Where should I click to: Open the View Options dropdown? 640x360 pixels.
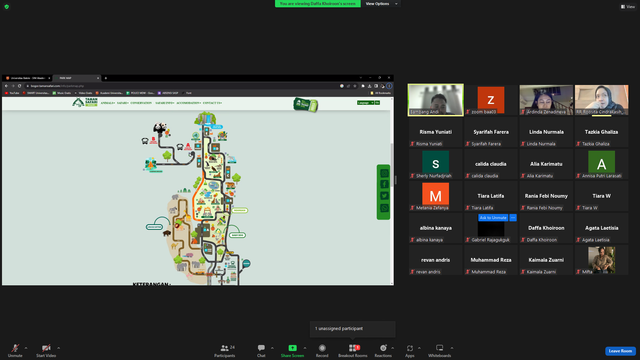point(381,4)
